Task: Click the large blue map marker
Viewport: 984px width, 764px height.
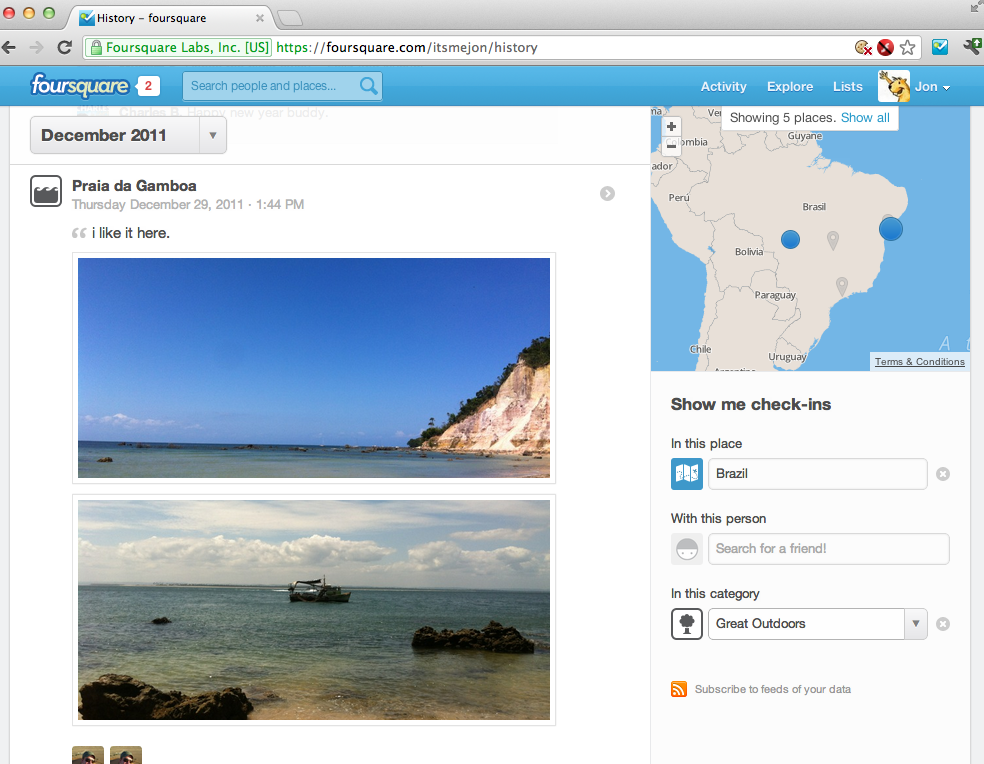Action: pos(891,229)
